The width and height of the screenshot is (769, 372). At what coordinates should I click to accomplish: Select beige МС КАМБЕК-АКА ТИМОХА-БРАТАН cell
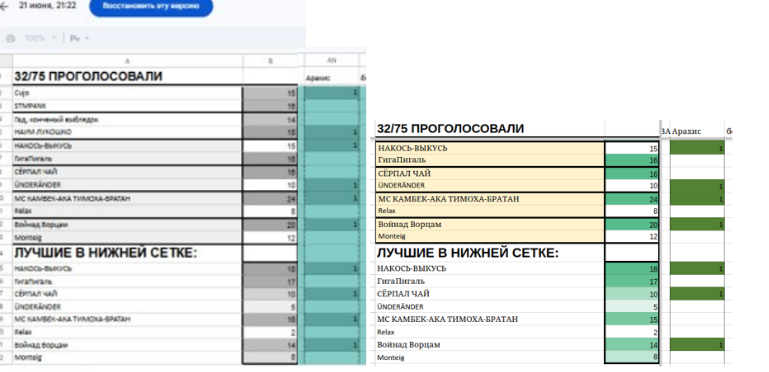[x=490, y=199]
